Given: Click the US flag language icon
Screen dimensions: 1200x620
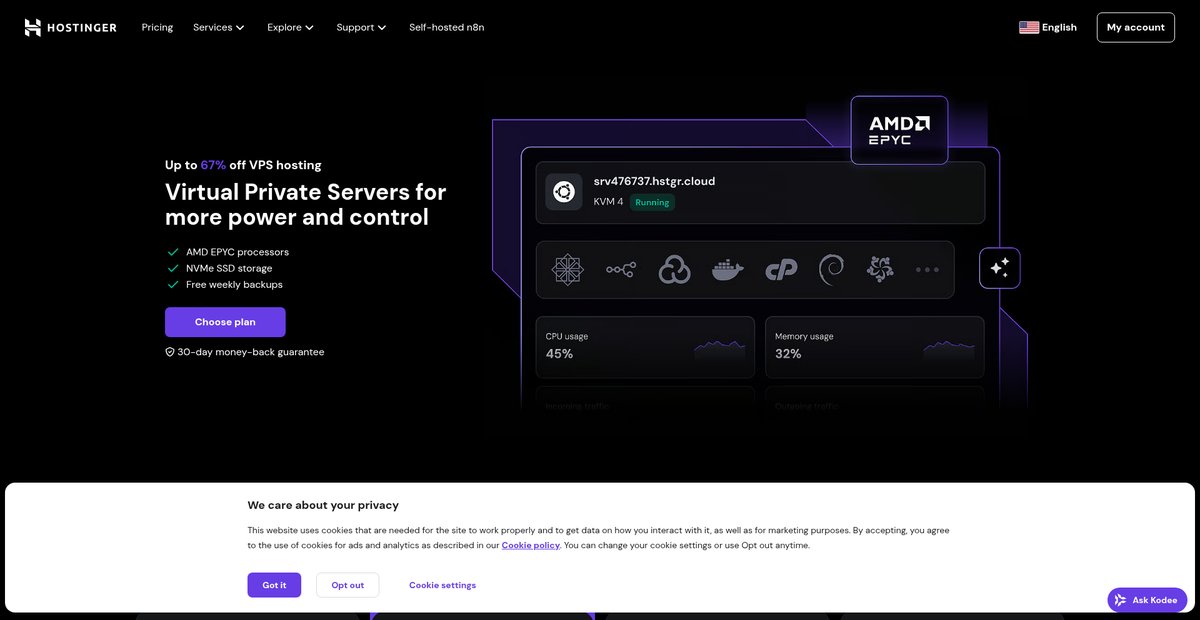Looking at the screenshot, I should point(1029,27).
